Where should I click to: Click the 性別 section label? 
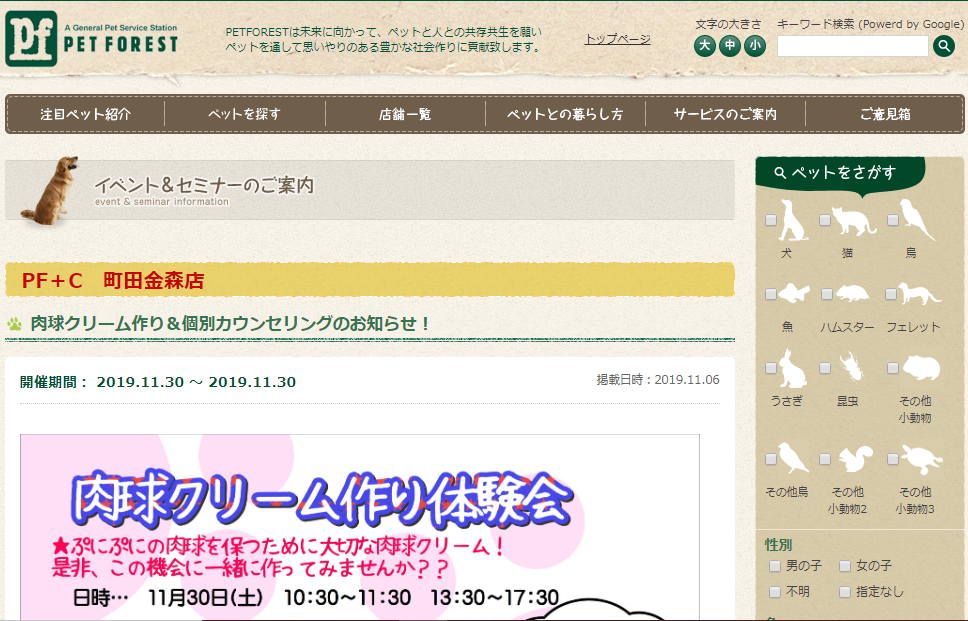point(778,545)
